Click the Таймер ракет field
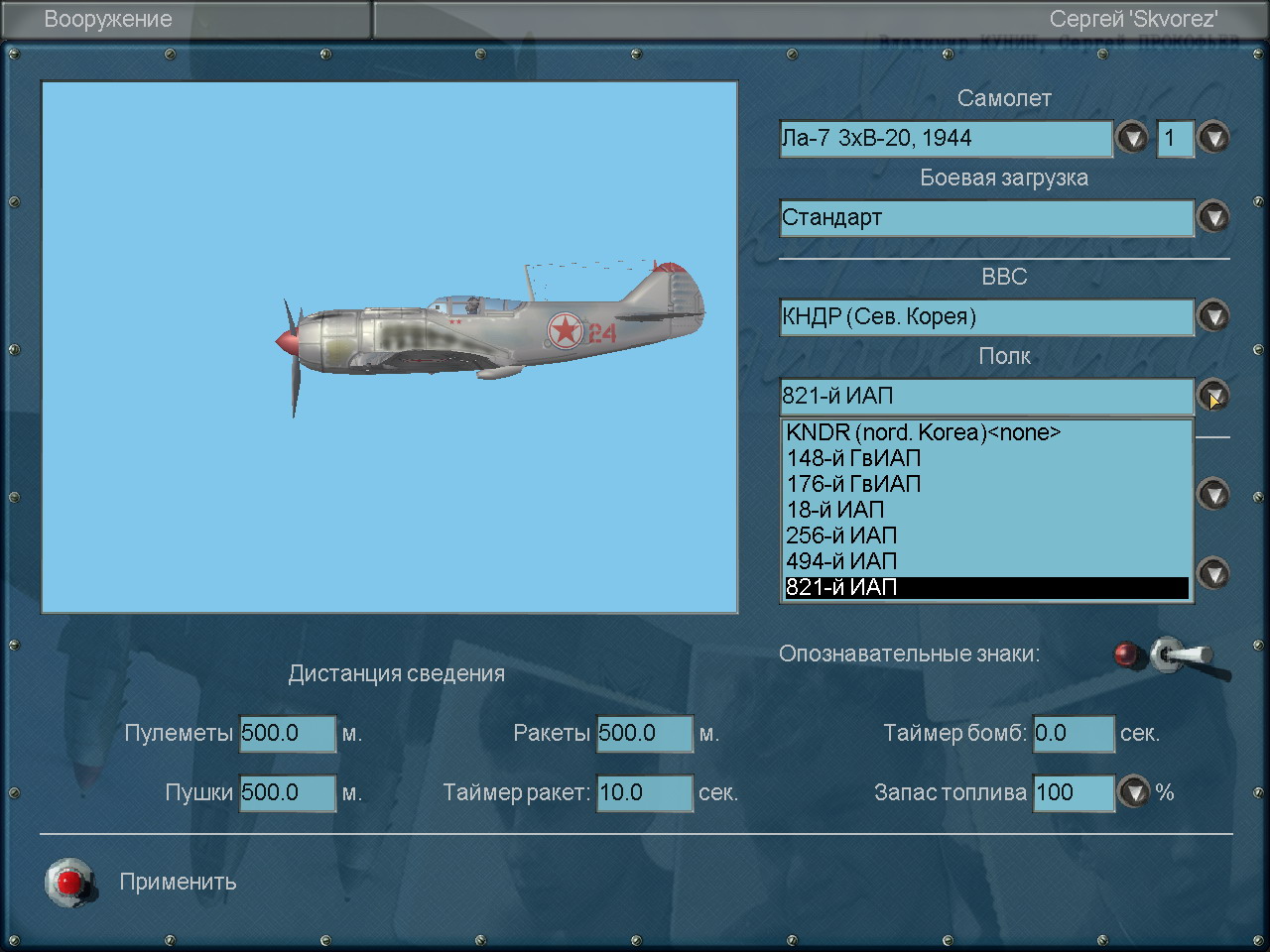The width and height of the screenshot is (1270, 952). point(645,793)
